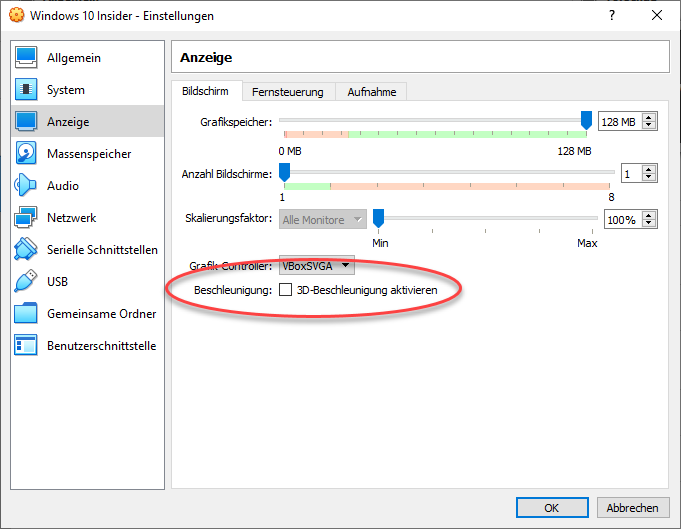Confirm settings with the OK button

(552, 508)
